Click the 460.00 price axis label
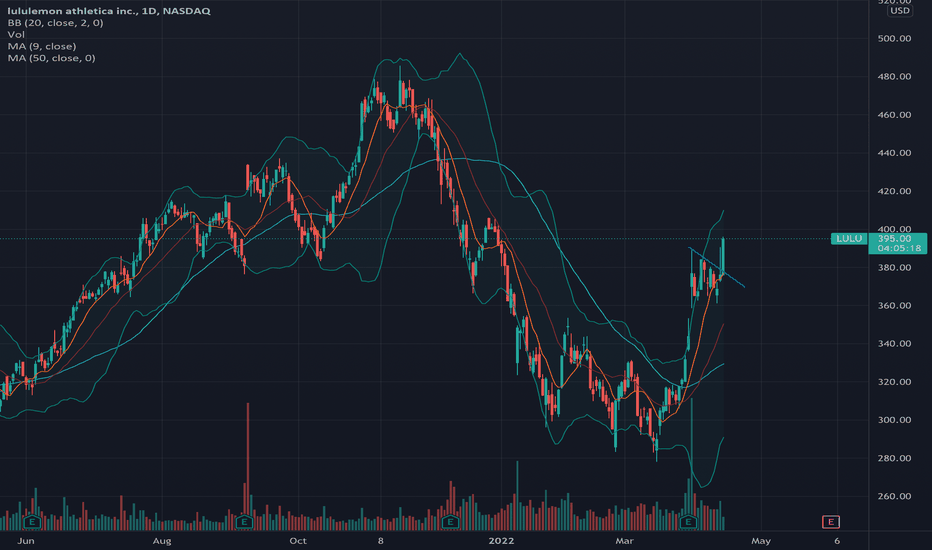This screenshot has height=550, width=932. point(894,115)
